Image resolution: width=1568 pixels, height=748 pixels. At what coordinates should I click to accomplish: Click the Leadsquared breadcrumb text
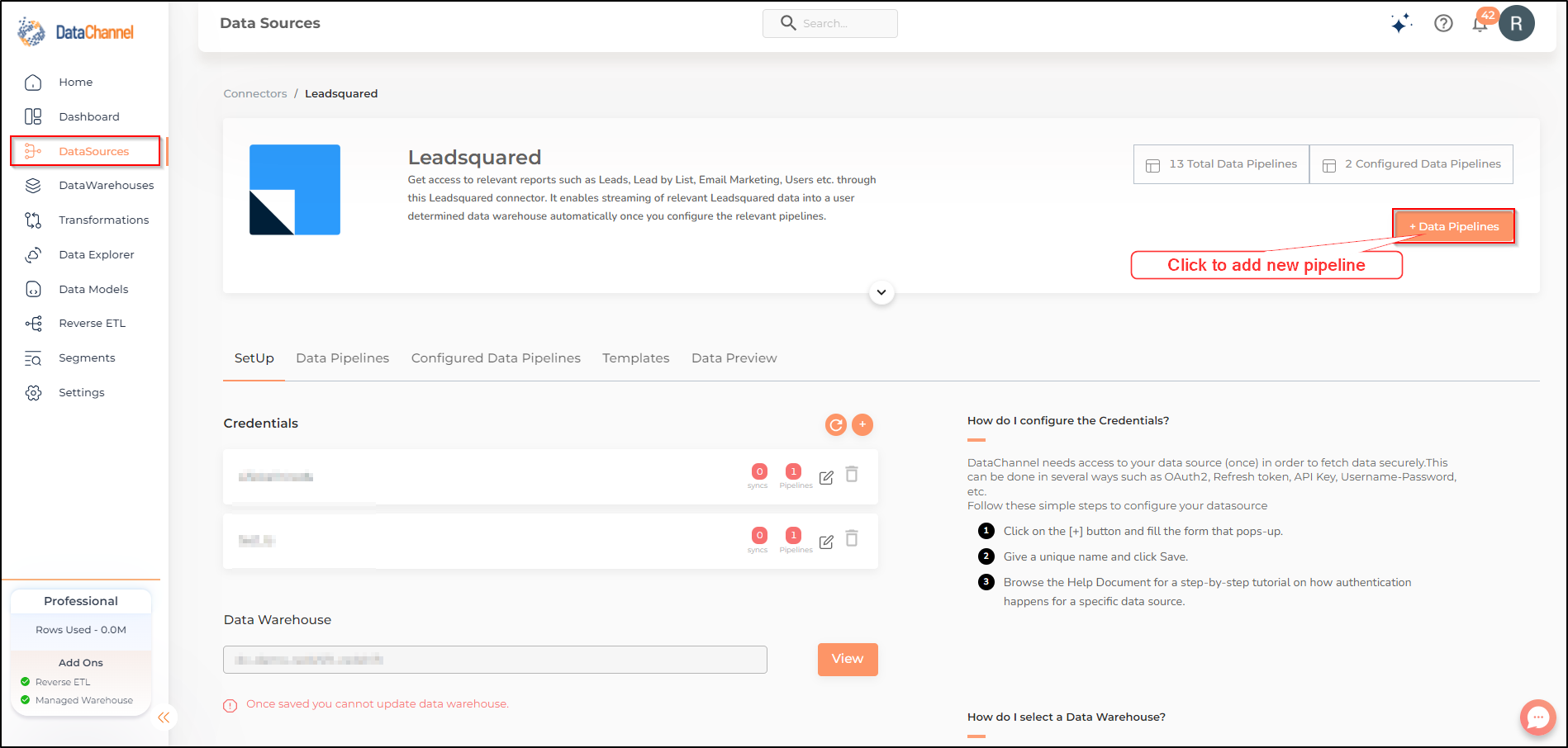(x=341, y=94)
